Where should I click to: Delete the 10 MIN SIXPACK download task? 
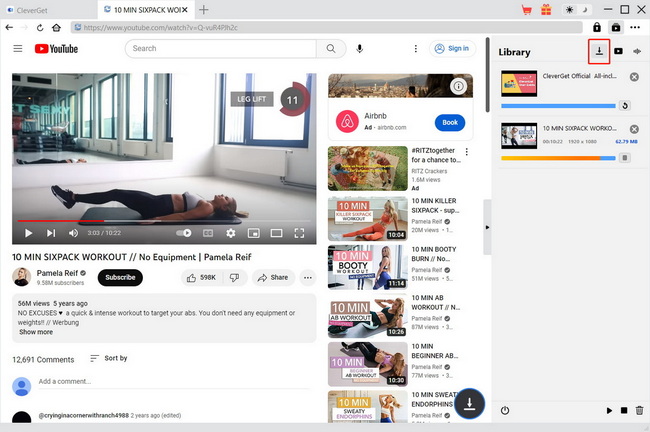click(x=625, y=158)
